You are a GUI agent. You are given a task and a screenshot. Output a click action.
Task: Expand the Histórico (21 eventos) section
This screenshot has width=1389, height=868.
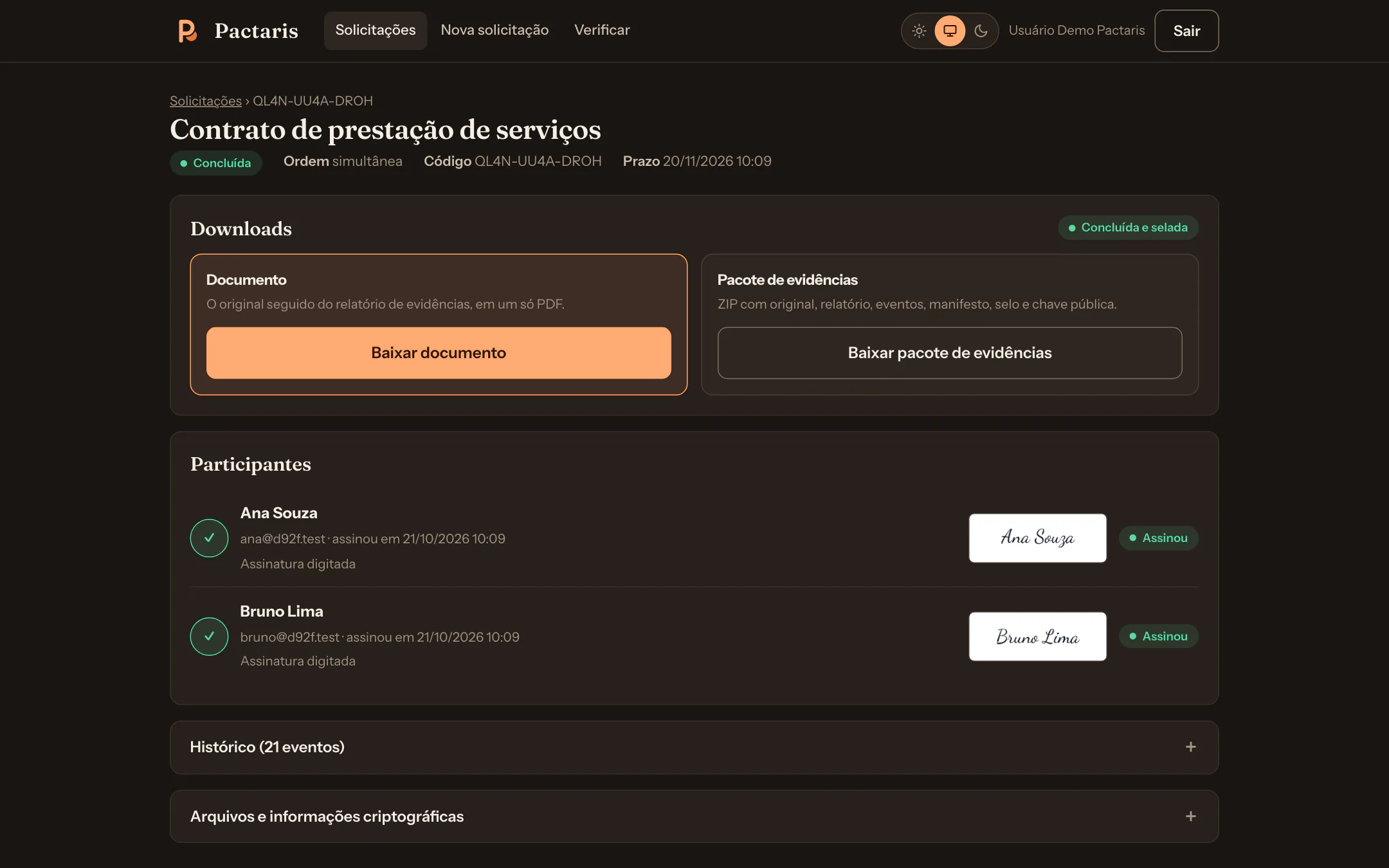click(x=694, y=747)
